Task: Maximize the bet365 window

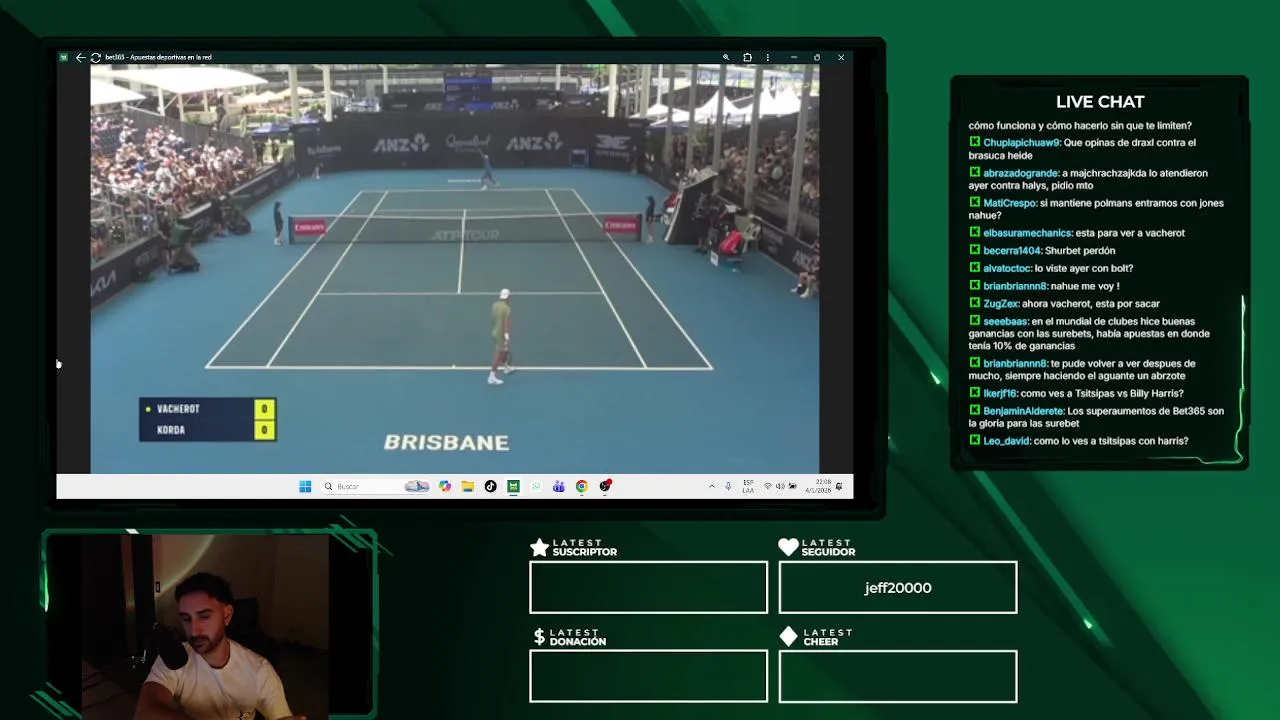Action: 817,57
